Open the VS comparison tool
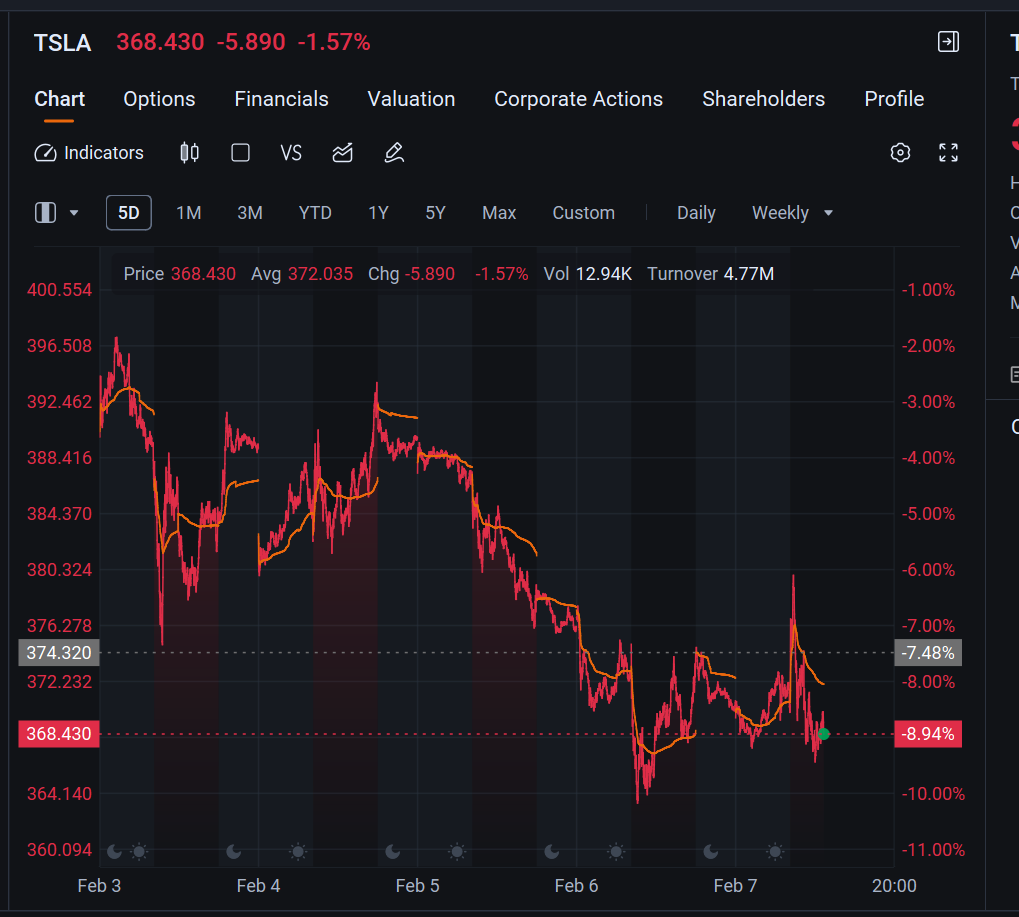Screen dimensions: 1019x917 (x=291, y=153)
